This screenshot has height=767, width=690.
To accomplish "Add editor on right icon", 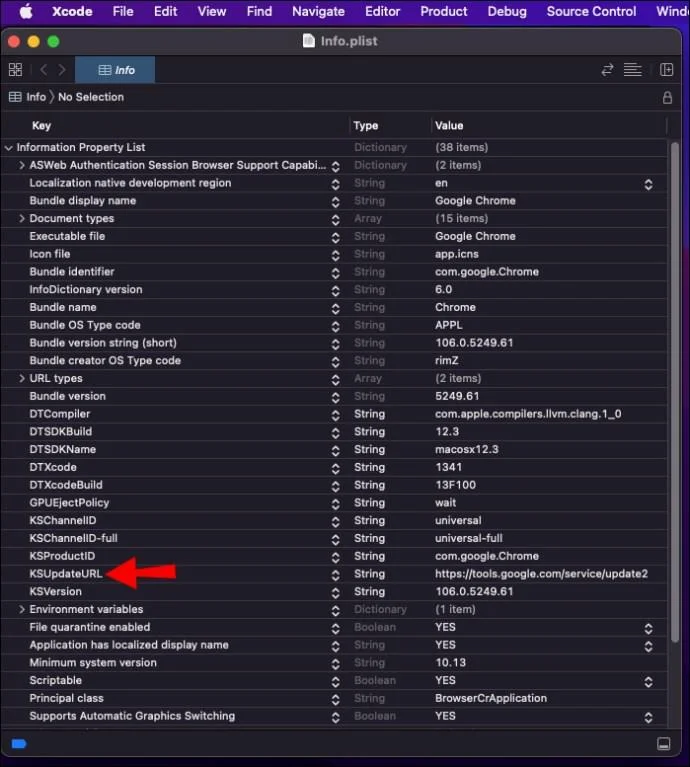I will (x=667, y=69).
